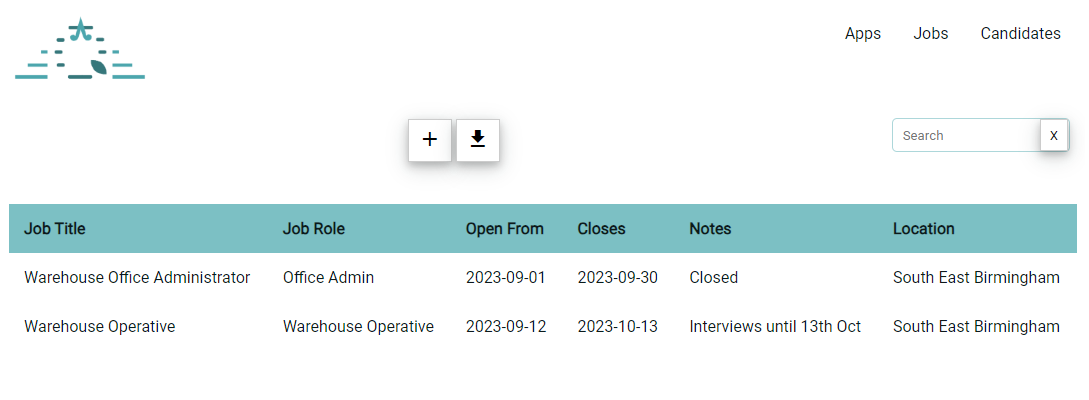This screenshot has height=400, width=1089.
Task: Click the star logo icon
Action: (80, 30)
